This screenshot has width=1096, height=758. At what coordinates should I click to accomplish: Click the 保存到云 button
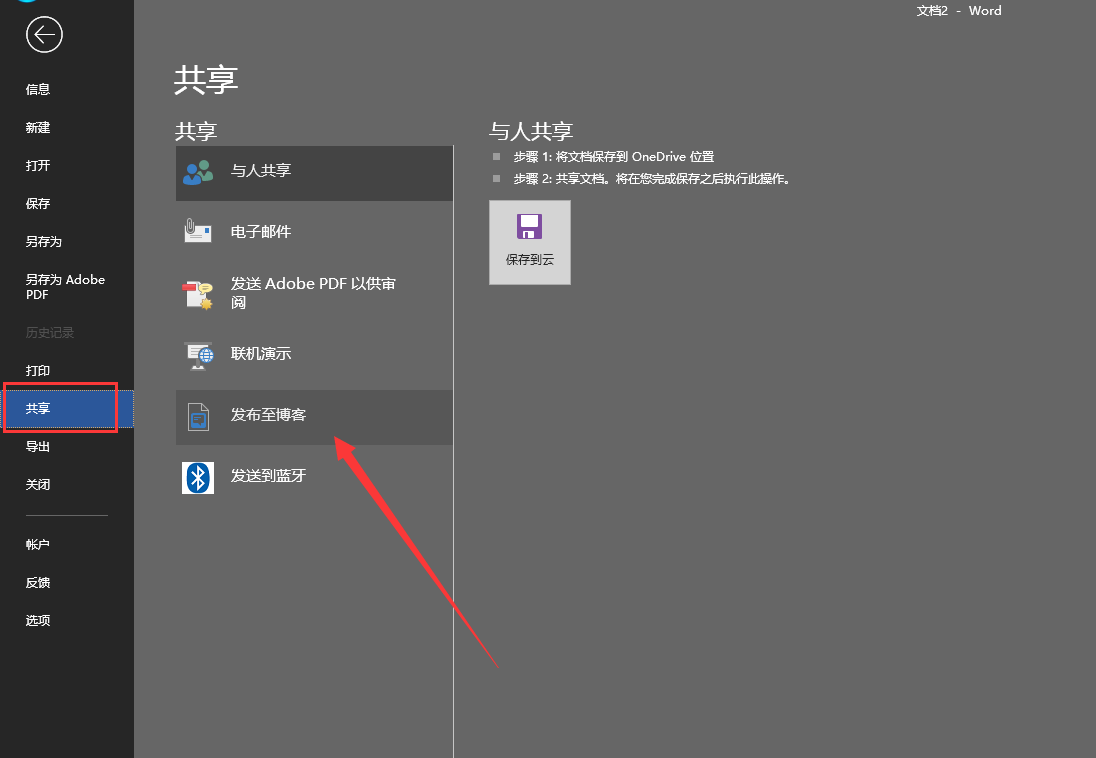530,243
